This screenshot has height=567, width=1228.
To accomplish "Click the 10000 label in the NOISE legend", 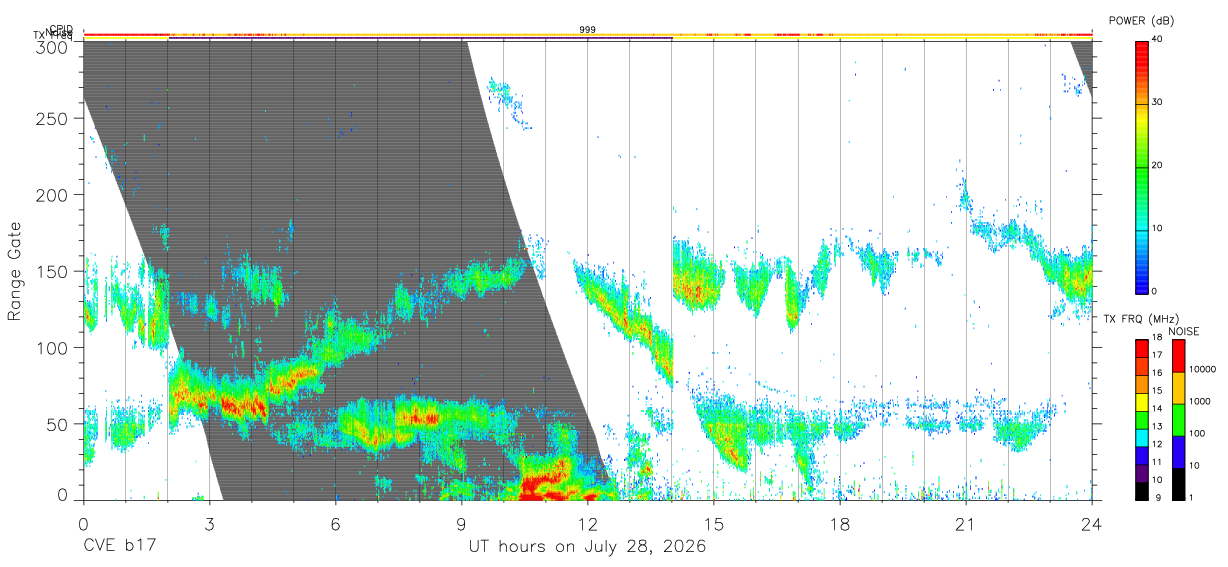I will (1204, 369).
